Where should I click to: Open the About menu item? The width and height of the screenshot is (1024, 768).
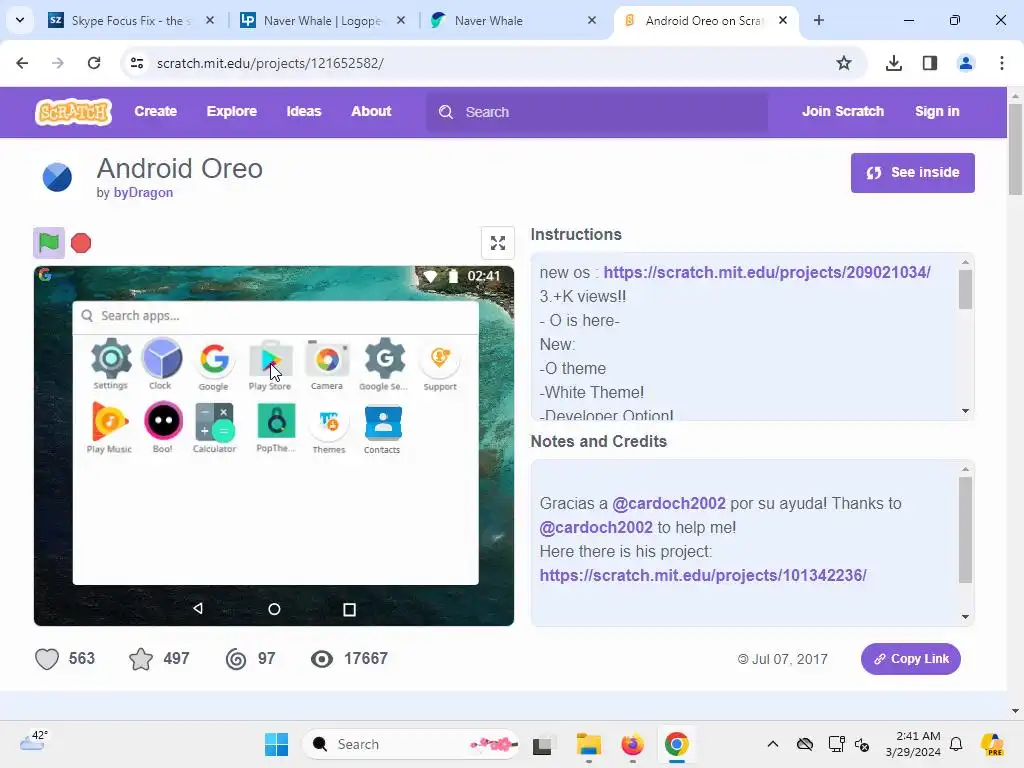(371, 112)
